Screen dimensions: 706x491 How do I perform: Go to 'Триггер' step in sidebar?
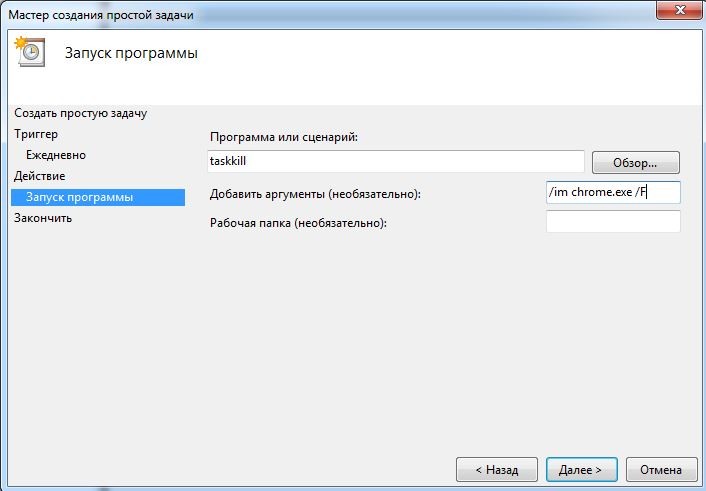(36, 134)
